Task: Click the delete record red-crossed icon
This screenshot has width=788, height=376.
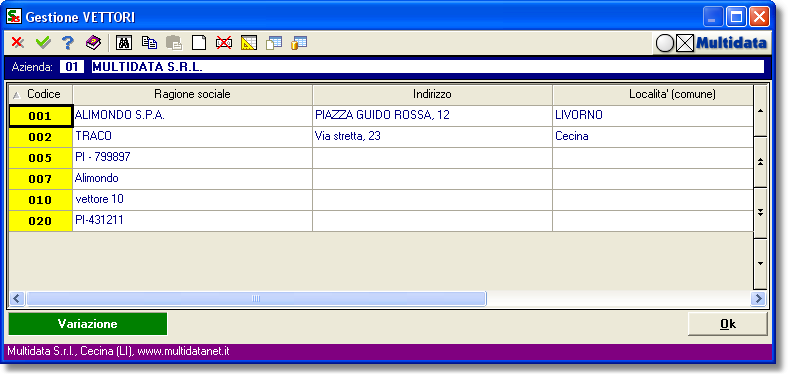Action: coord(224,43)
